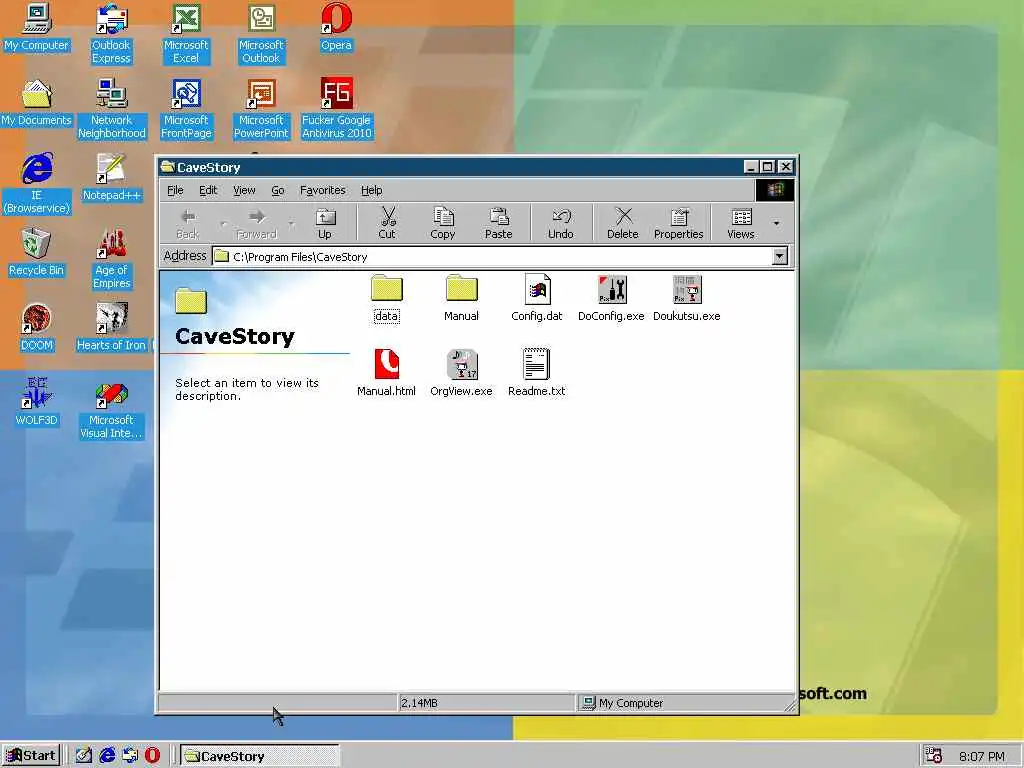This screenshot has height=768, width=1024.
Task: Expand the address bar dropdown
Action: click(780, 257)
